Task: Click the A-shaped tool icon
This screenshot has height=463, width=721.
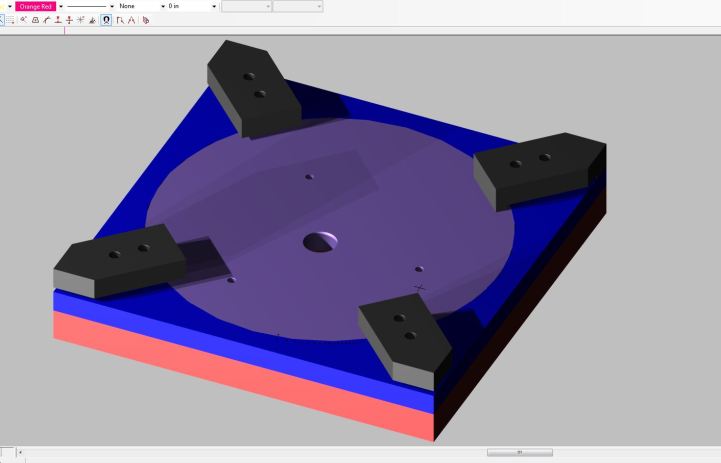Action: click(132, 20)
